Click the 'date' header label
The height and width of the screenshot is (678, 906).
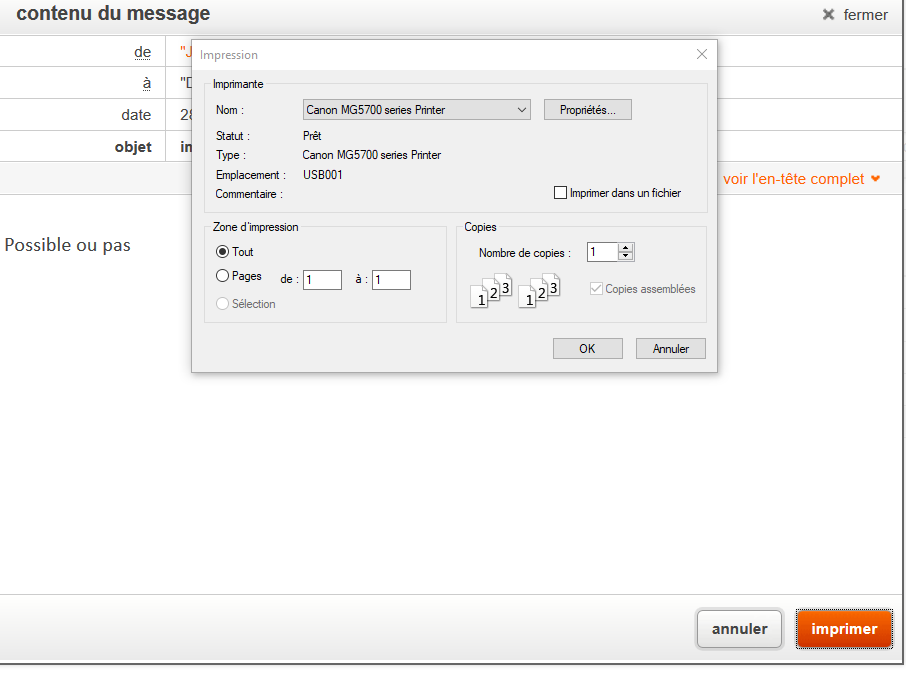tap(136, 115)
